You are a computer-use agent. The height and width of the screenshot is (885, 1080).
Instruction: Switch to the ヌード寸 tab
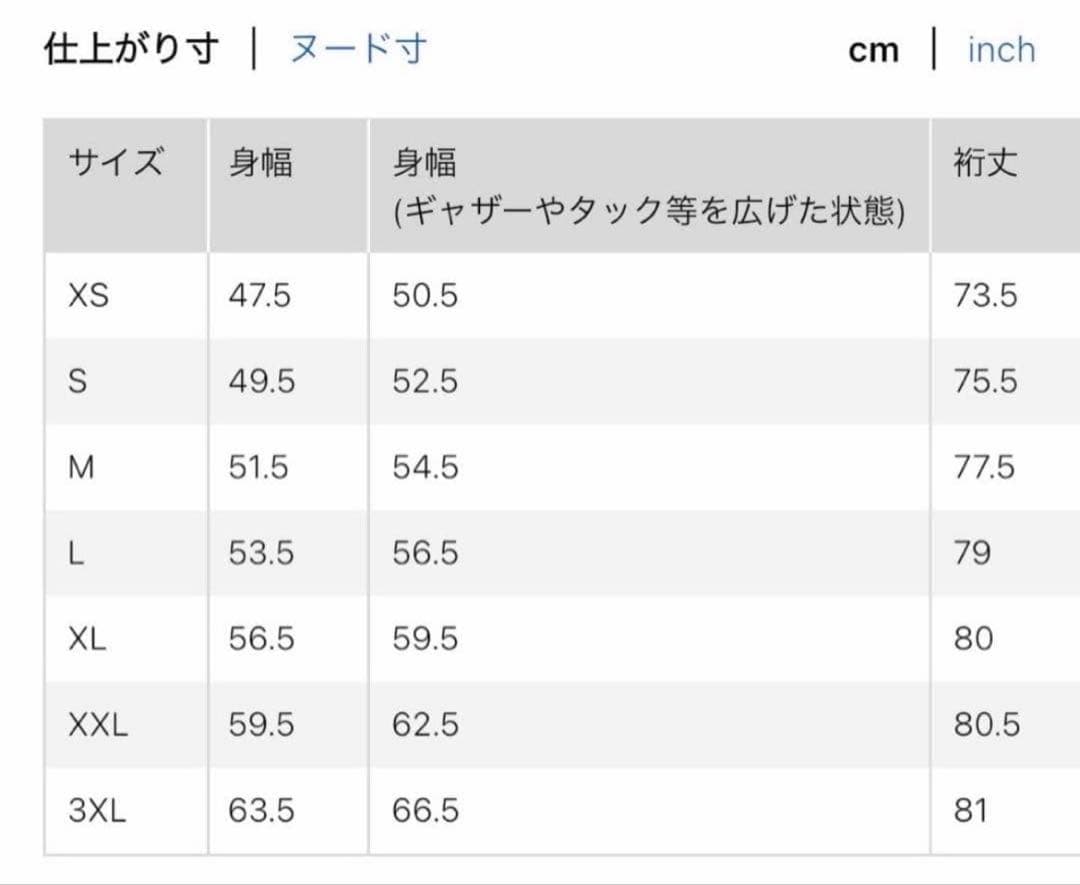pyautogui.click(x=358, y=49)
